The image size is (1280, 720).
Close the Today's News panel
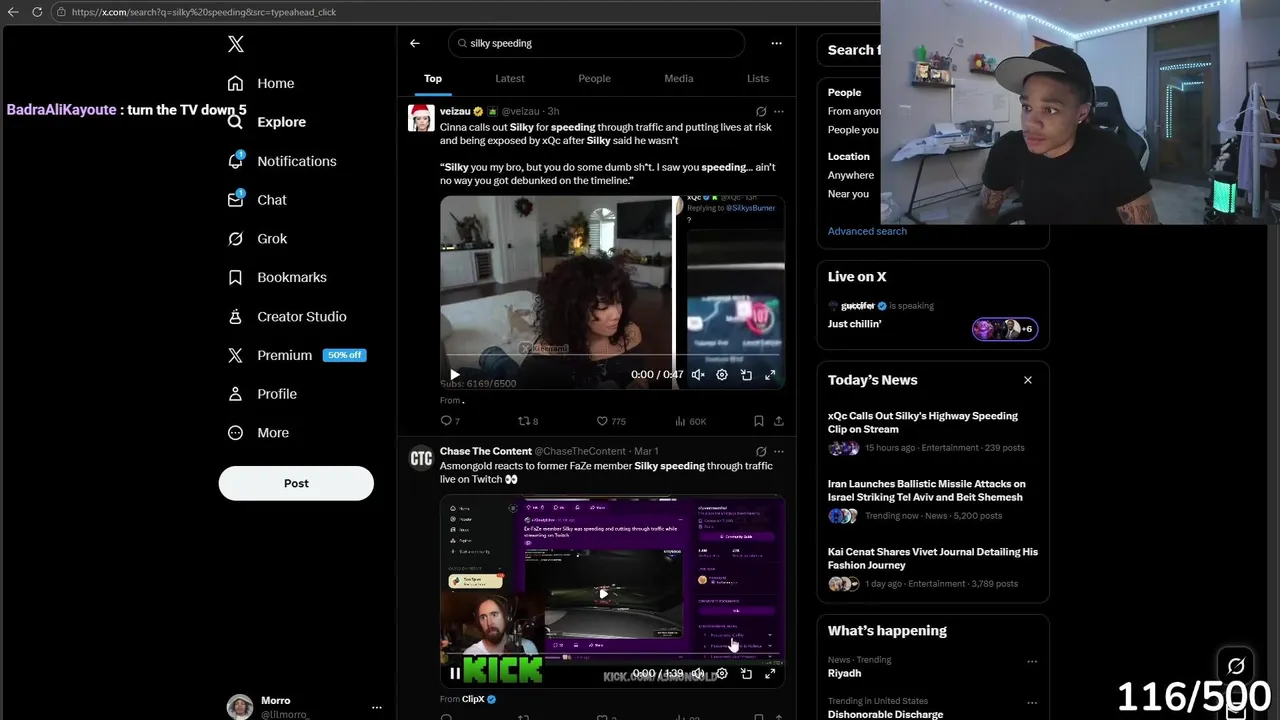(1027, 380)
